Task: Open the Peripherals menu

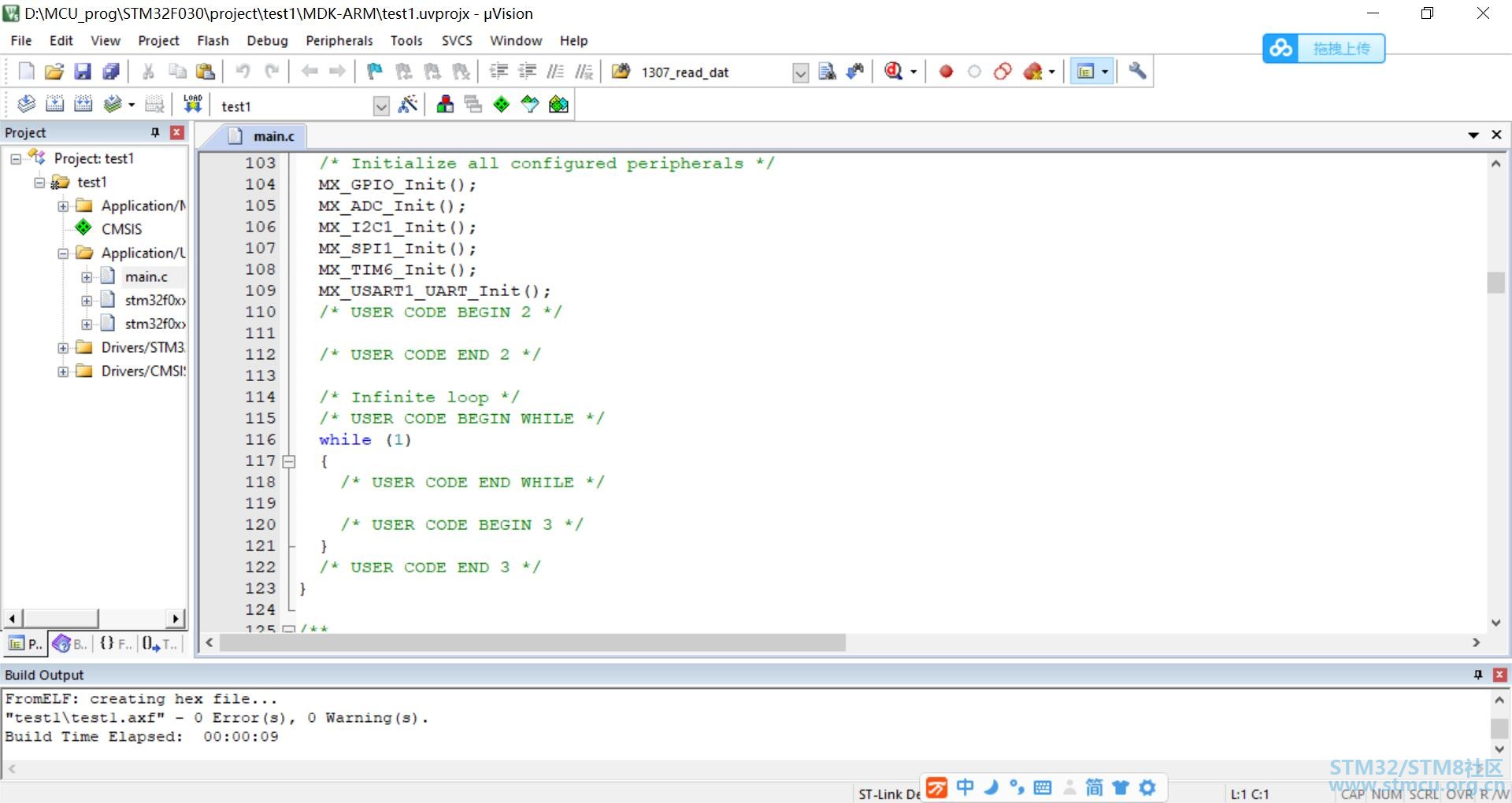Action: coord(339,40)
